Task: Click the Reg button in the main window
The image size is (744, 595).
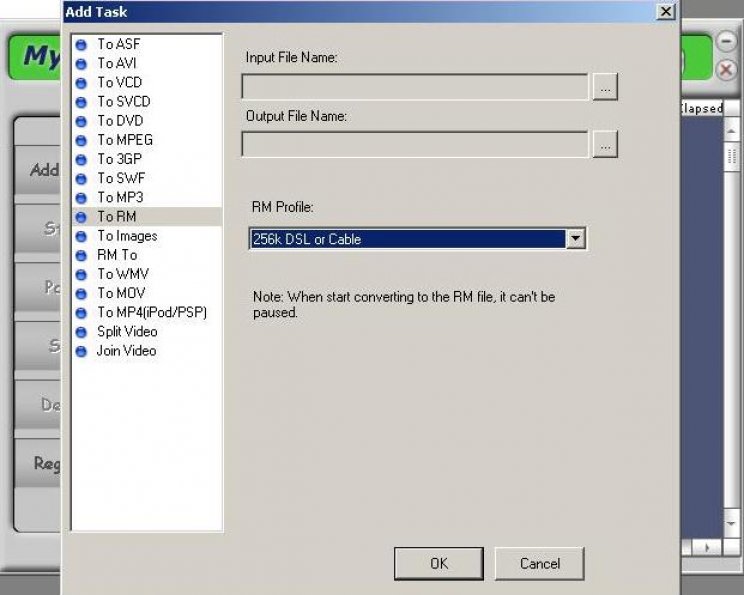Action: 38,463
